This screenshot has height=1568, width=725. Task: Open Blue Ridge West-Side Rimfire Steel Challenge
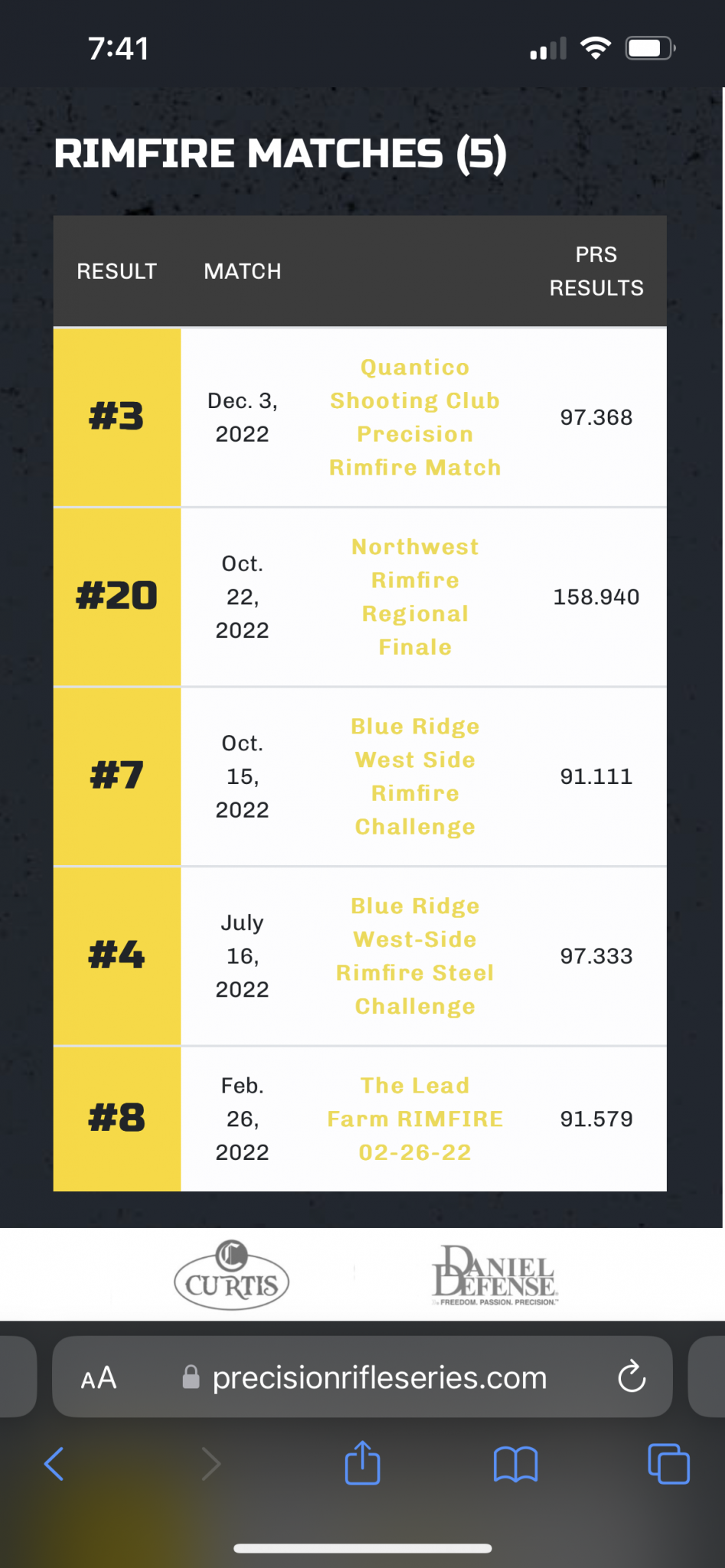tap(415, 955)
